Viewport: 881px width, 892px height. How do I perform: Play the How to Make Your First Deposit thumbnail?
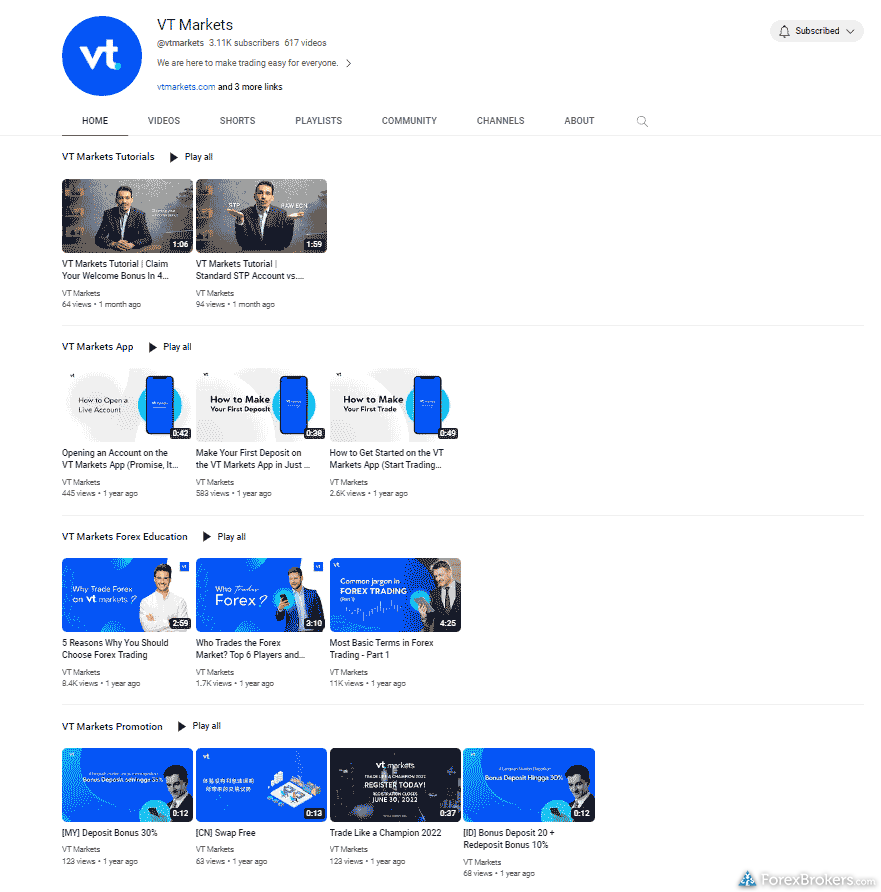(261, 405)
